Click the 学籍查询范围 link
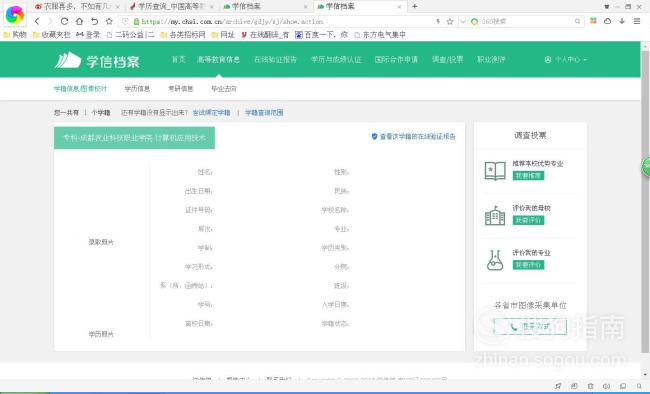This screenshot has height=394, width=650. (264, 112)
